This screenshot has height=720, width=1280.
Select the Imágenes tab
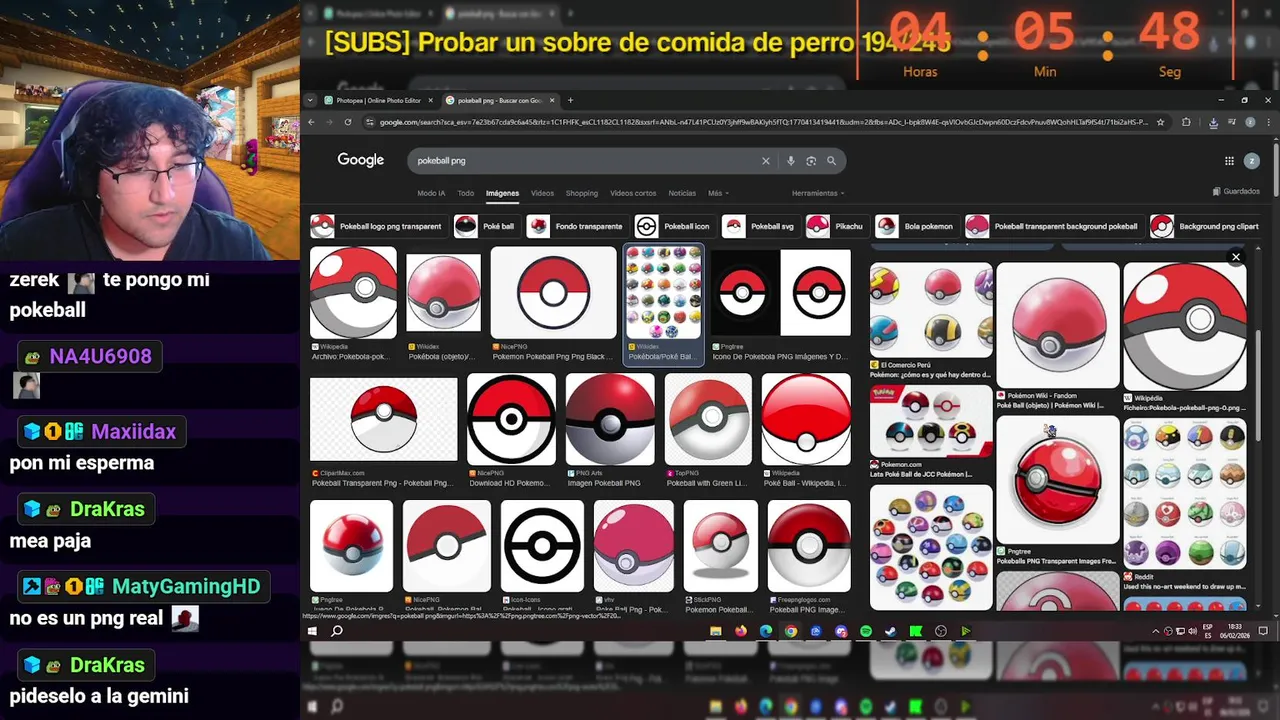[502, 193]
